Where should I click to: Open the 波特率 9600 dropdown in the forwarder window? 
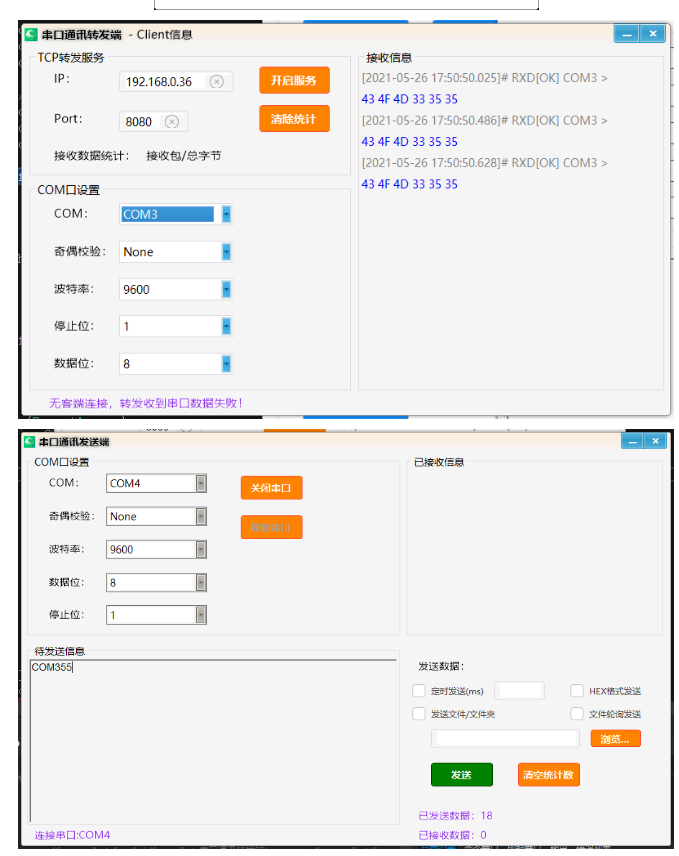pyautogui.click(x=227, y=289)
